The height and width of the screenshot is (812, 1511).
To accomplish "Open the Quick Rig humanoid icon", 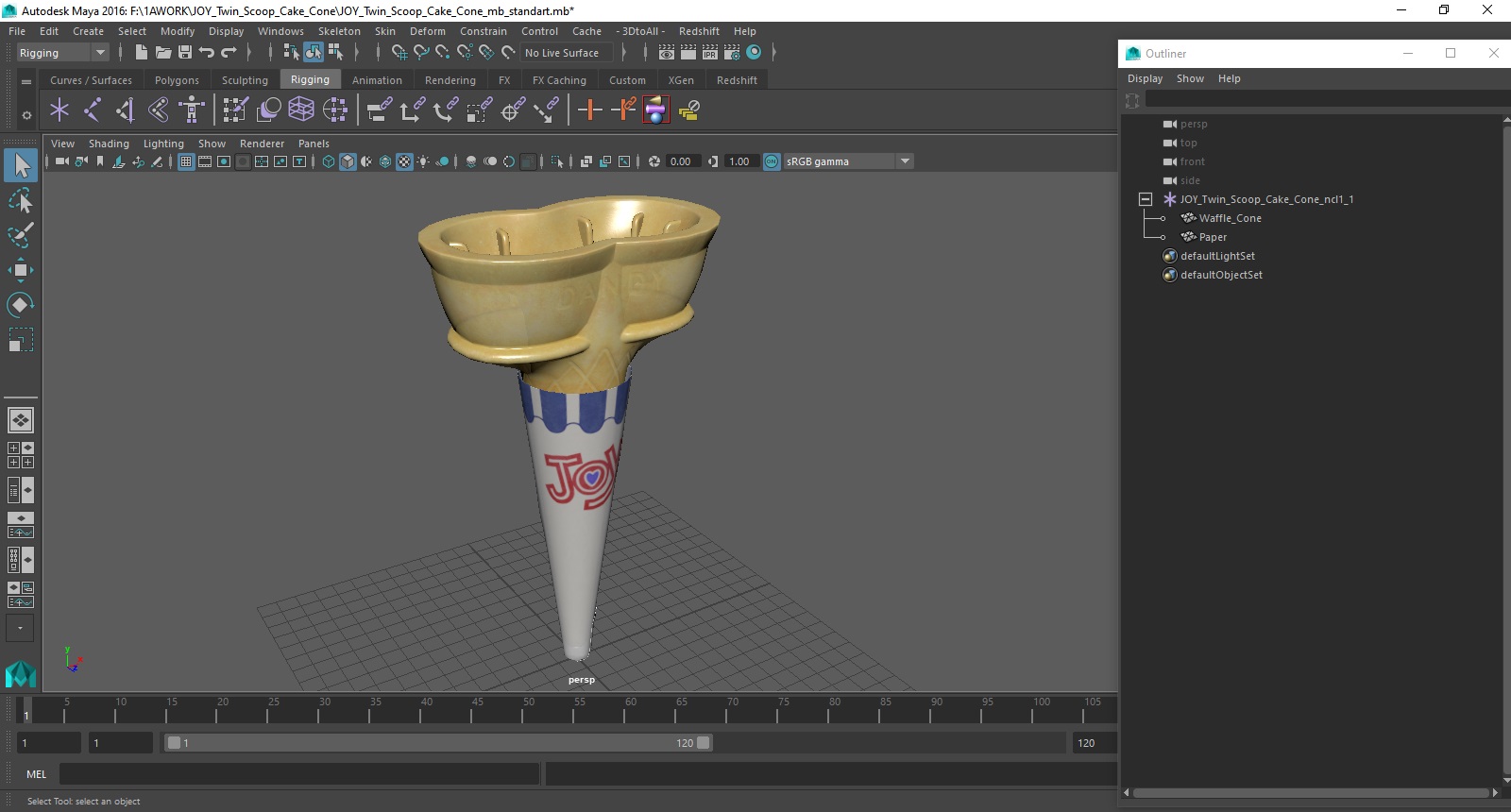I will click(x=192, y=110).
